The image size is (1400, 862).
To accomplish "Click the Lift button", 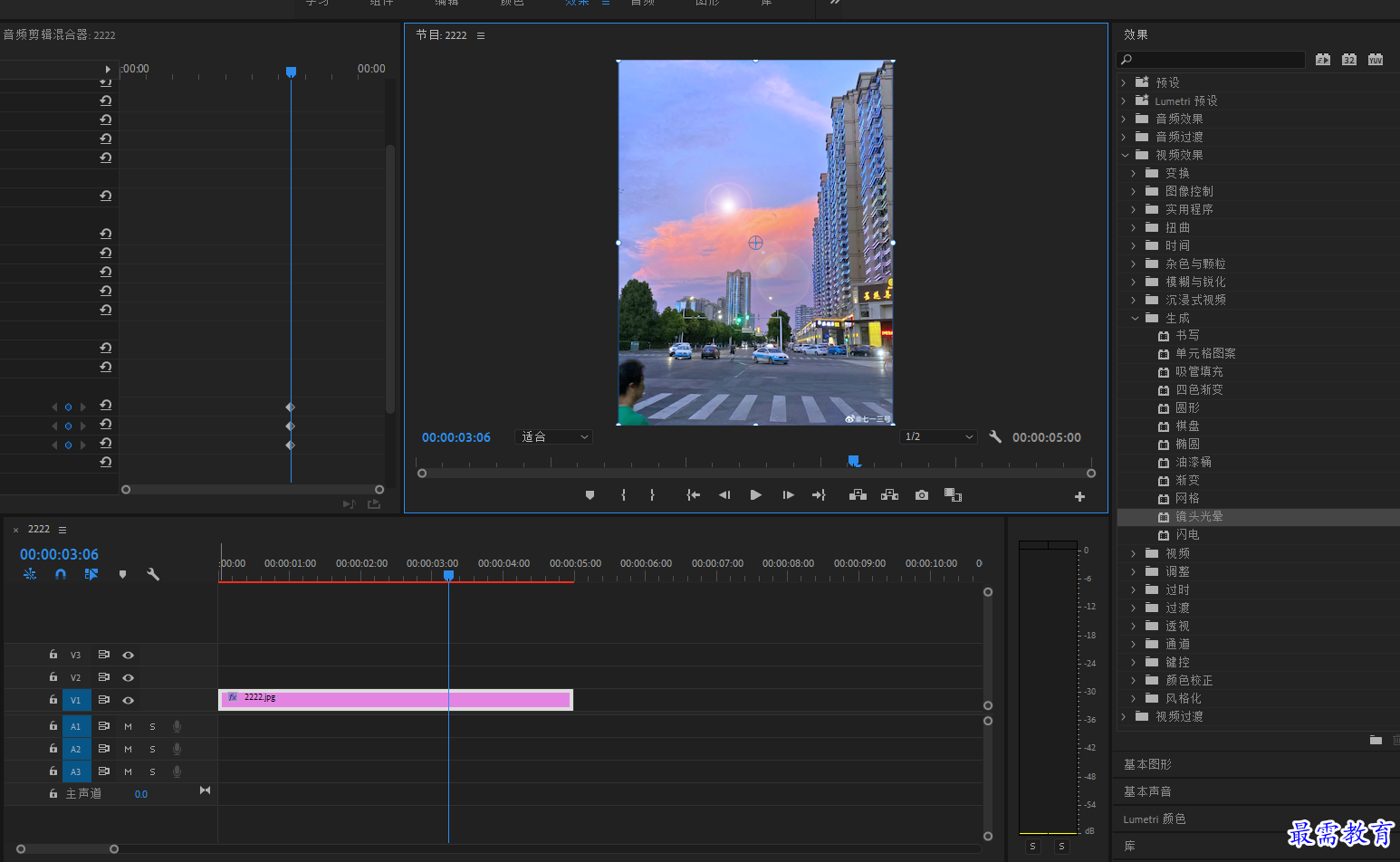I will pos(858,495).
